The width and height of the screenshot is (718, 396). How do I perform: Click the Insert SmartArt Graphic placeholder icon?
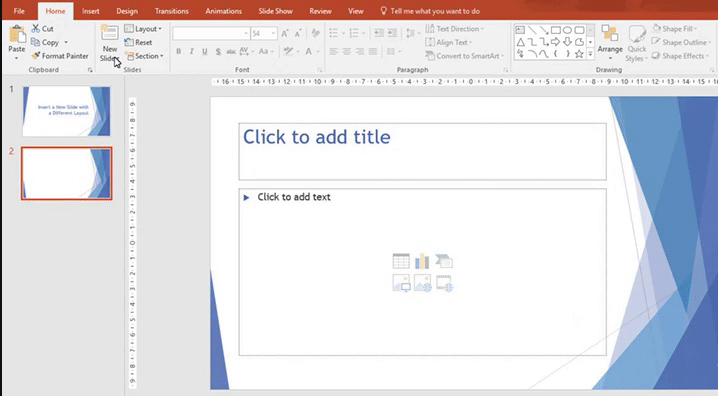[444, 261]
